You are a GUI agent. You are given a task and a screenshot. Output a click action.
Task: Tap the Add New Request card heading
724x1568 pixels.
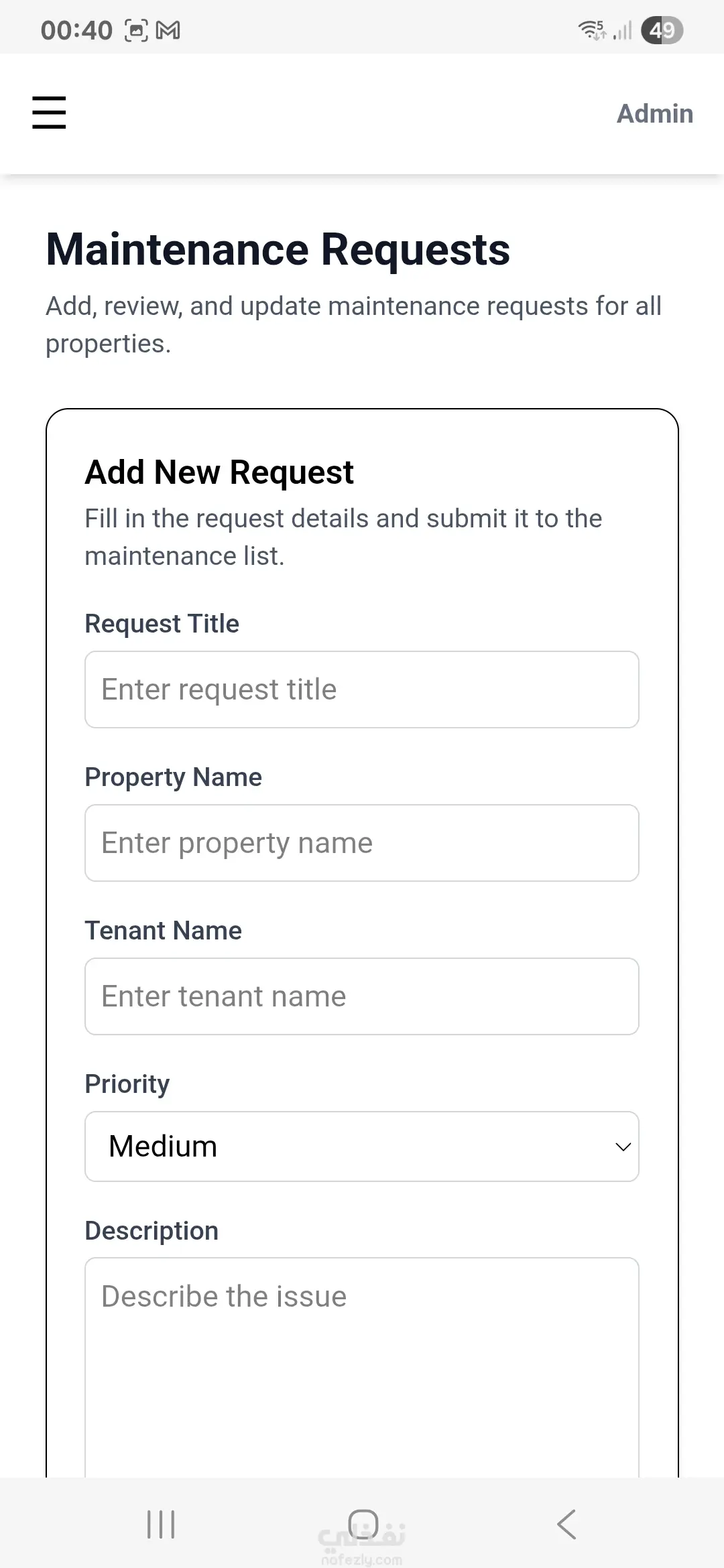219,472
